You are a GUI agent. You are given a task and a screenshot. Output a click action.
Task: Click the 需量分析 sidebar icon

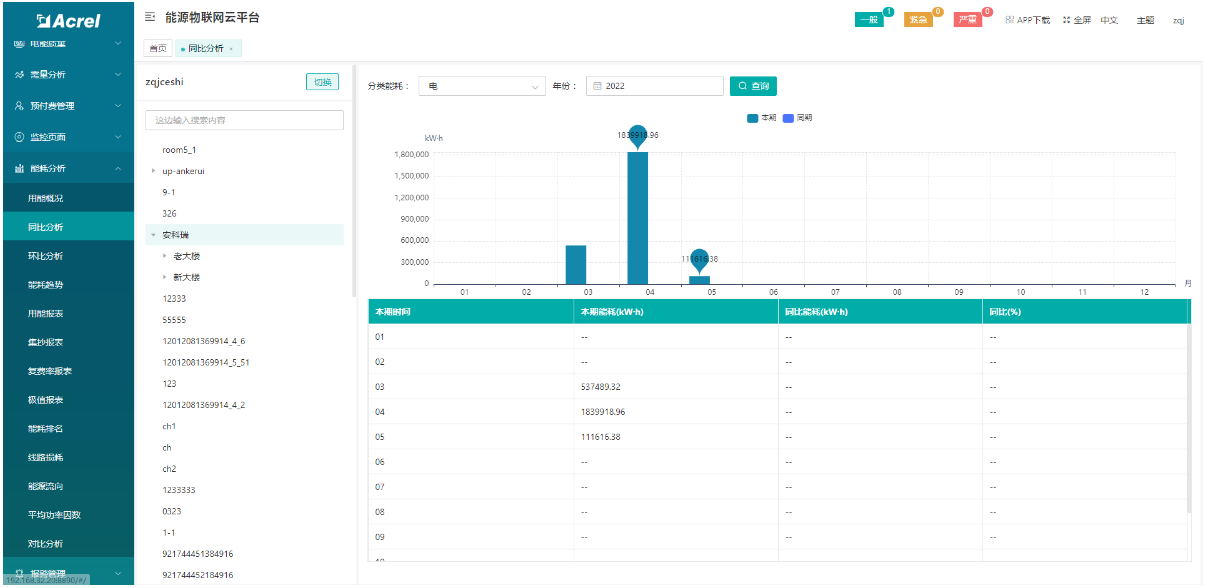point(19,75)
